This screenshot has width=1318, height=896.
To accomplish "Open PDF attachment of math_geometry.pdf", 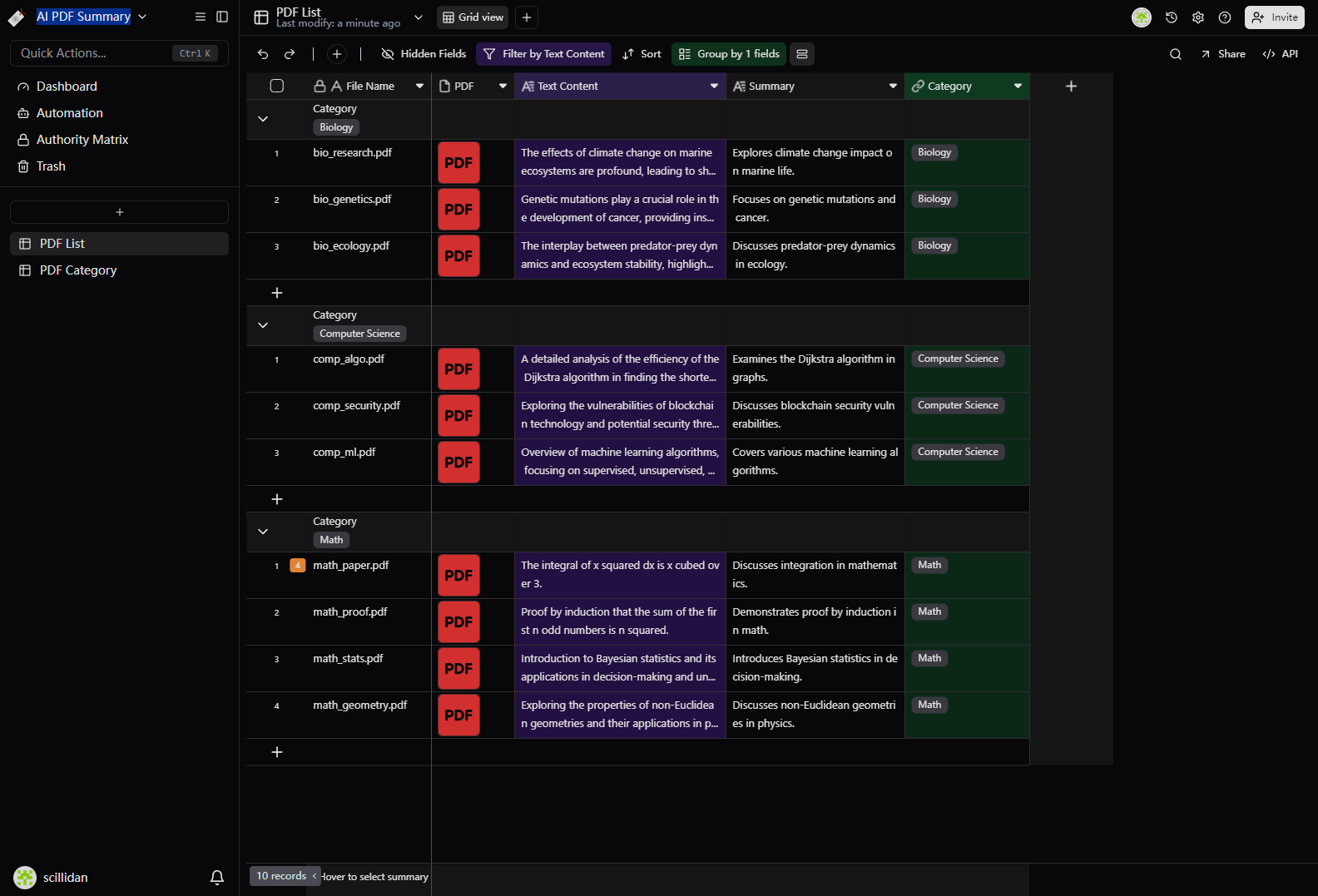I will click(x=458, y=715).
